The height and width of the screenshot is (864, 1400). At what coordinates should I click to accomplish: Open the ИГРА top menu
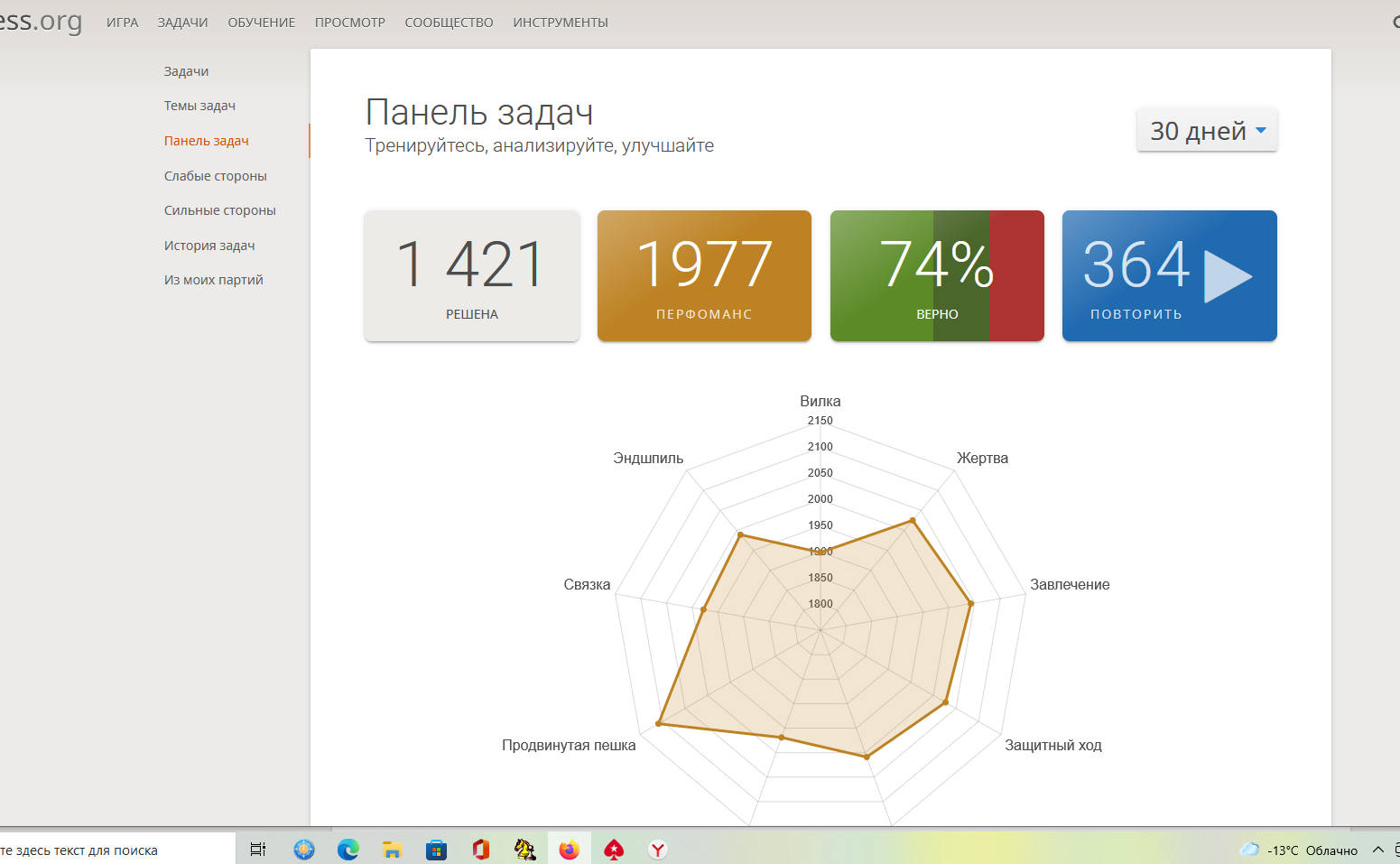pos(123,23)
